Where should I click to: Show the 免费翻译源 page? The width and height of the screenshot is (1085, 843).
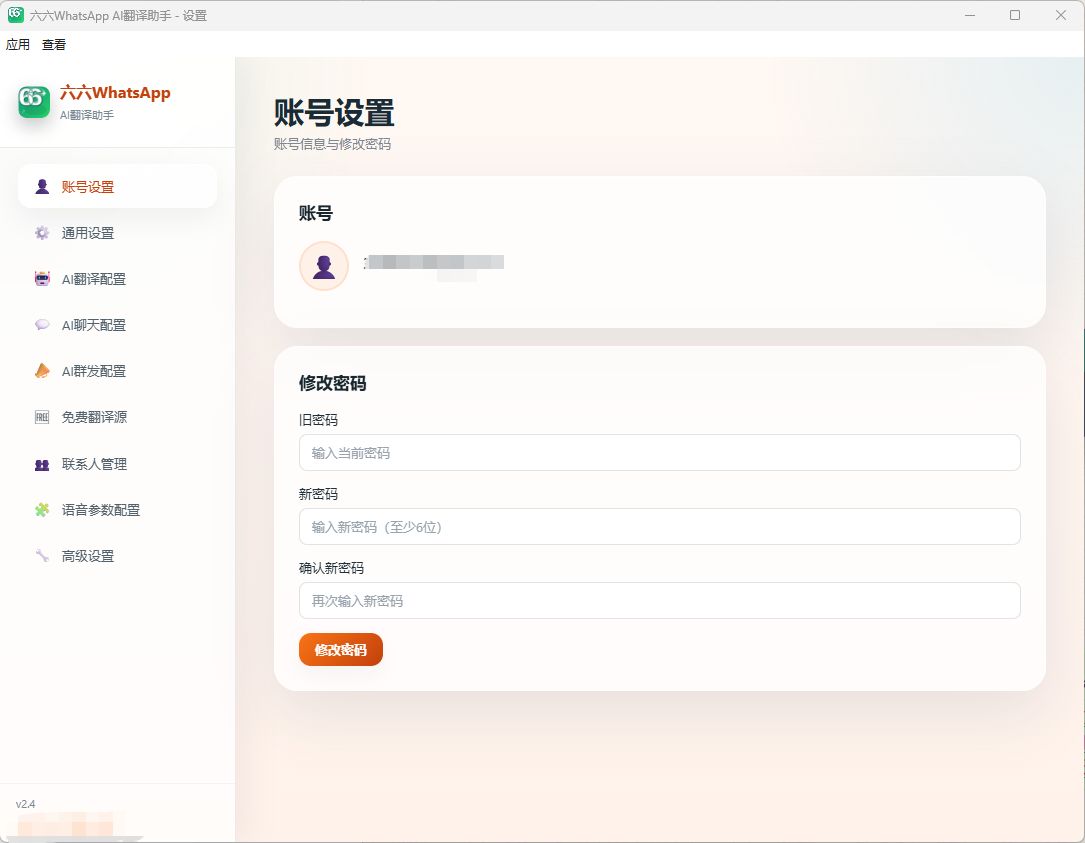tap(118, 417)
